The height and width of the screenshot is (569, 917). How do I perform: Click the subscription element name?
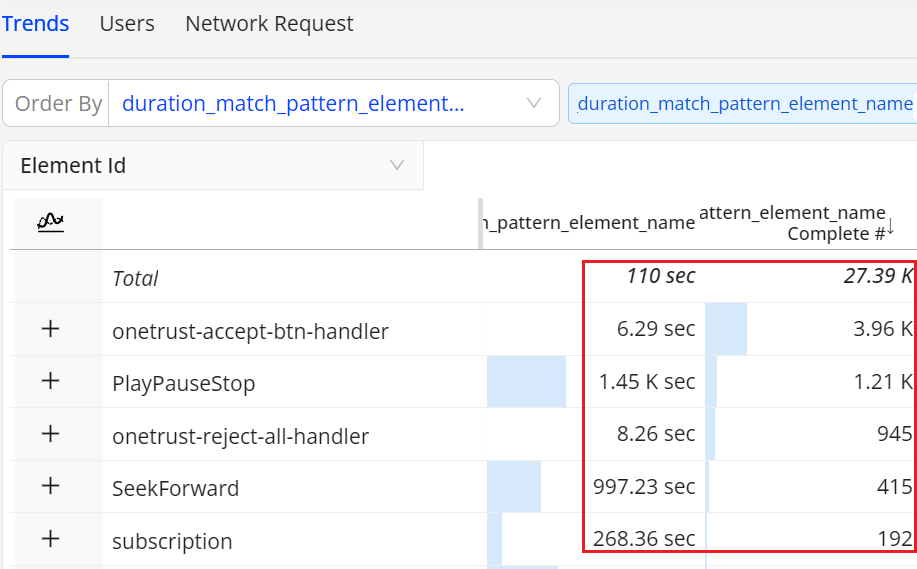pos(172,541)
